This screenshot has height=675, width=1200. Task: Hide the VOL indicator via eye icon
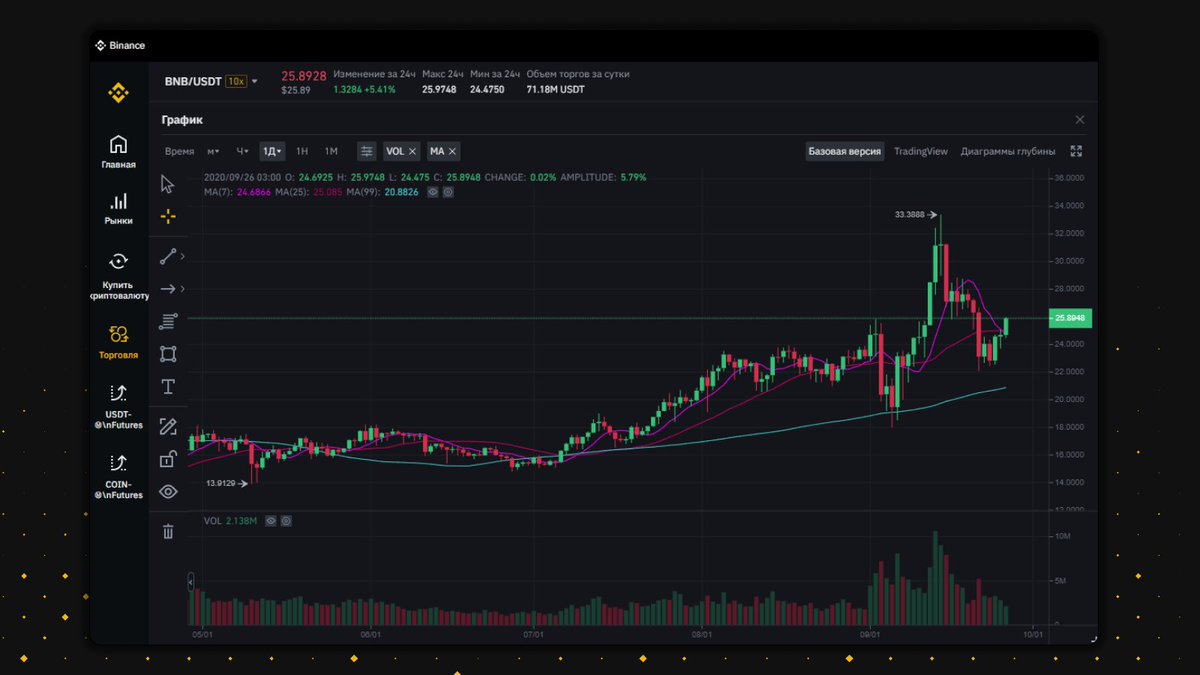(x=271, y=521)
